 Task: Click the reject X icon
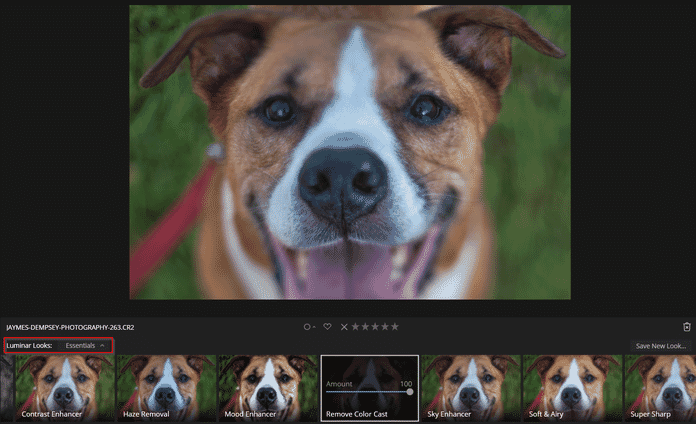tap(344, 327)
